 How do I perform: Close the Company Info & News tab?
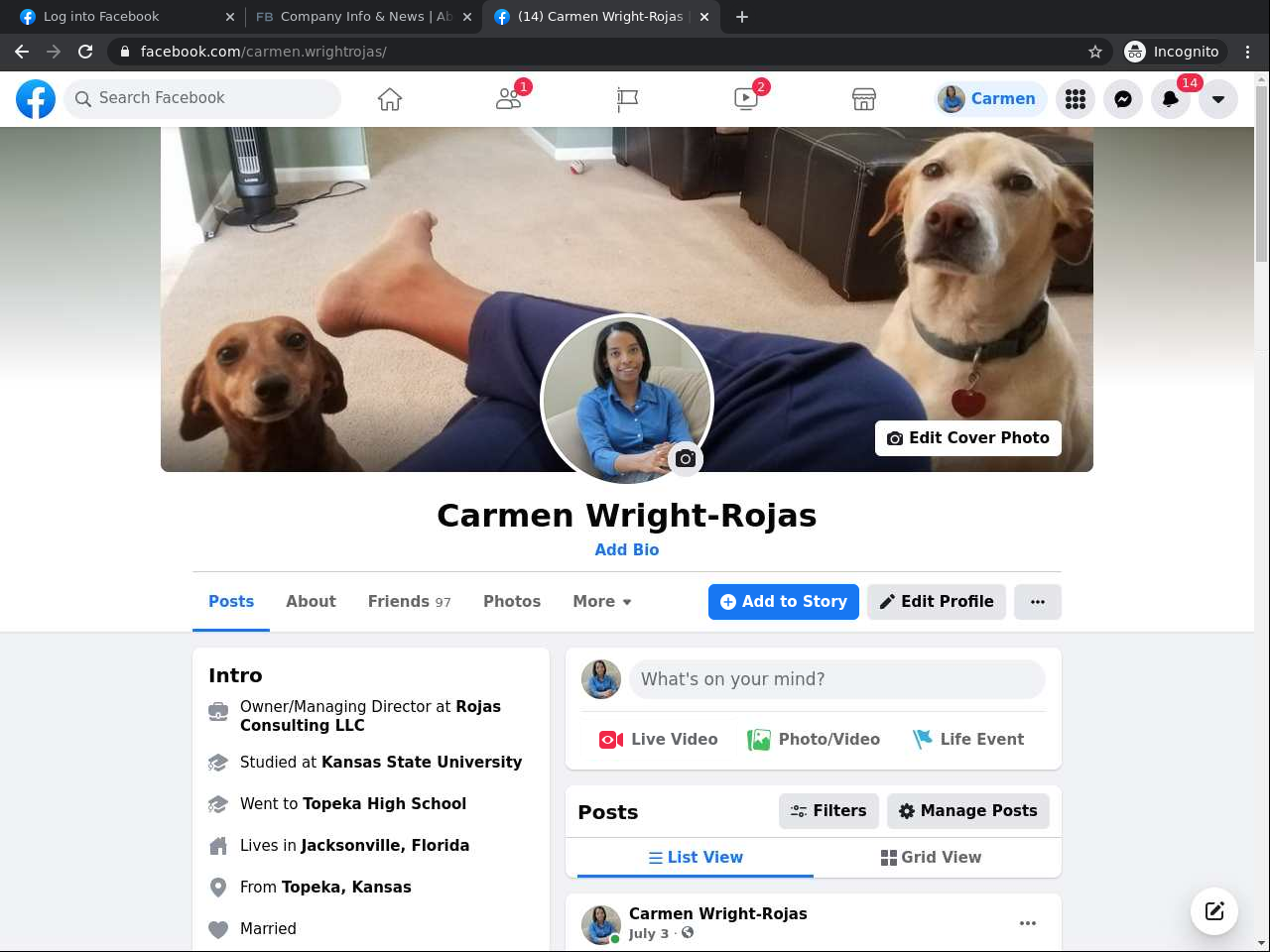click(467, 17)
